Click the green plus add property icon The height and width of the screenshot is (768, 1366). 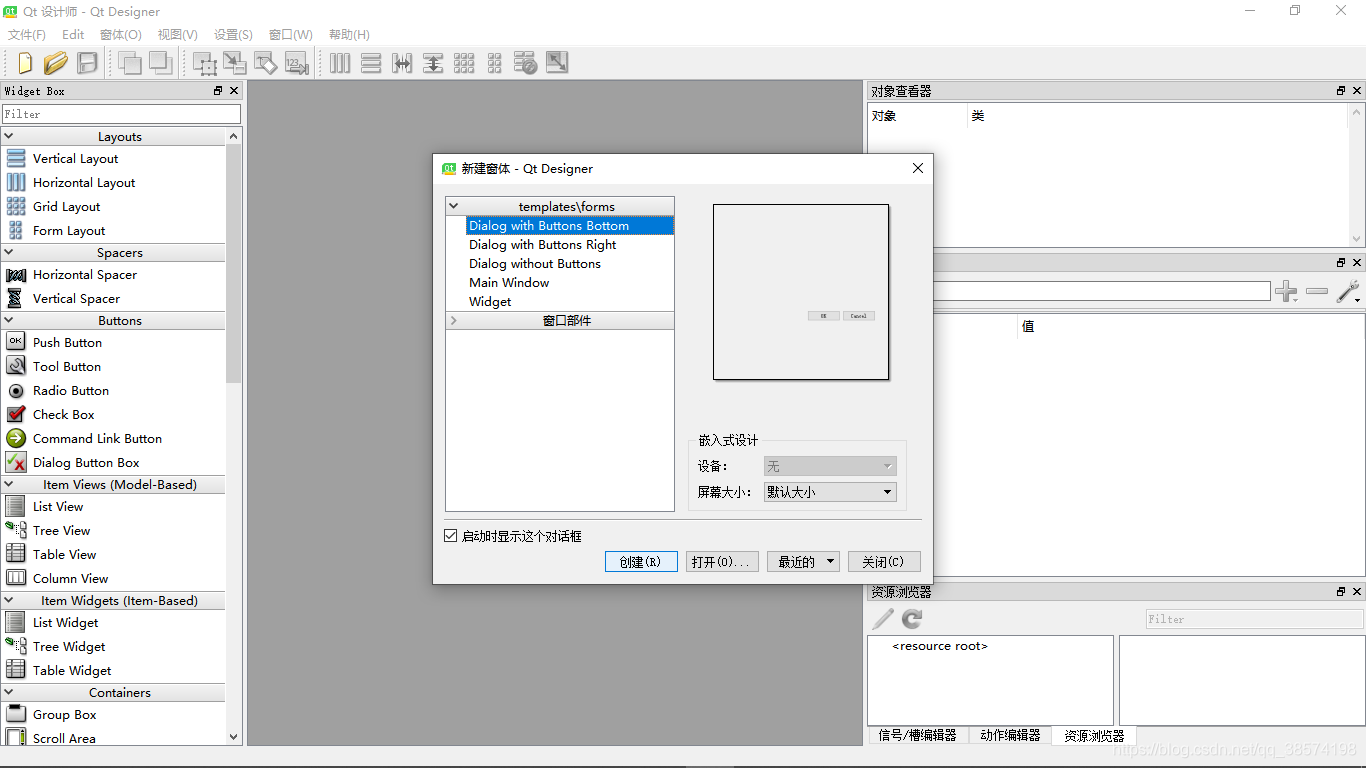(x=1286, y=291)
